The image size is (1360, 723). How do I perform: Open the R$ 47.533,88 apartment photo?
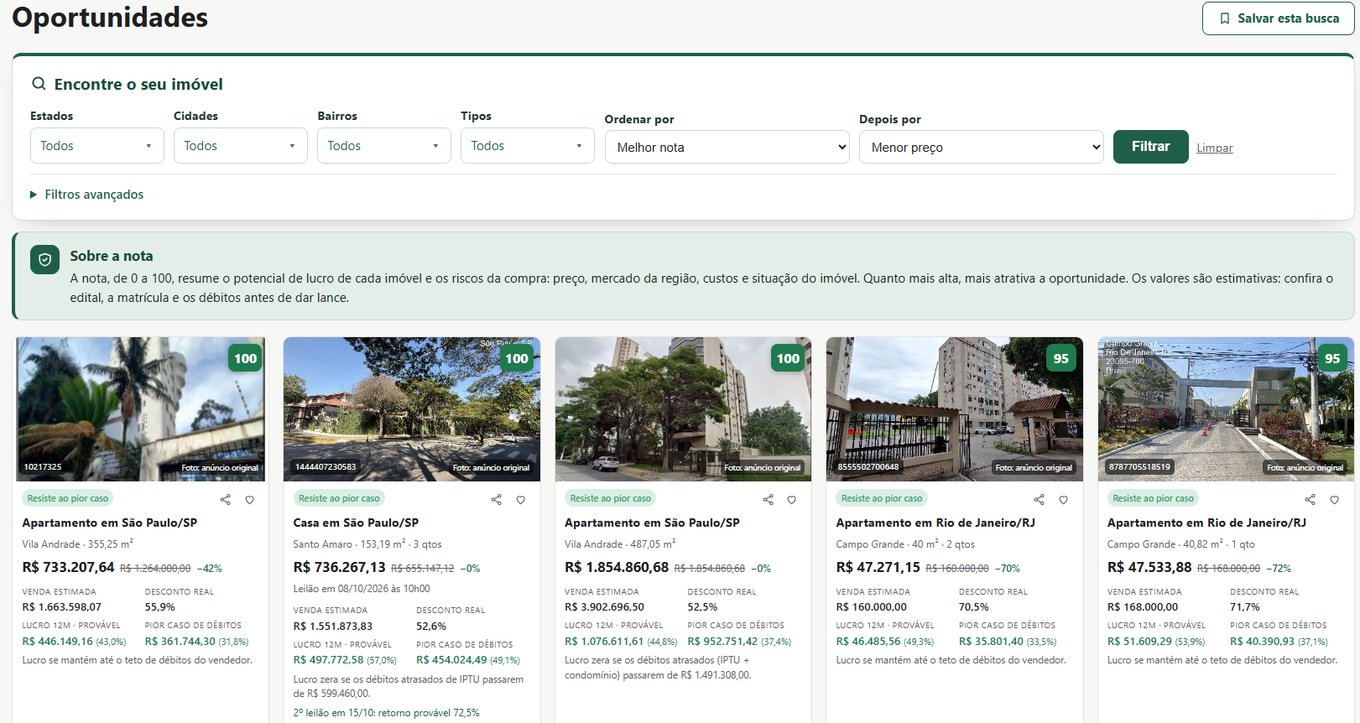(1226, 409)
